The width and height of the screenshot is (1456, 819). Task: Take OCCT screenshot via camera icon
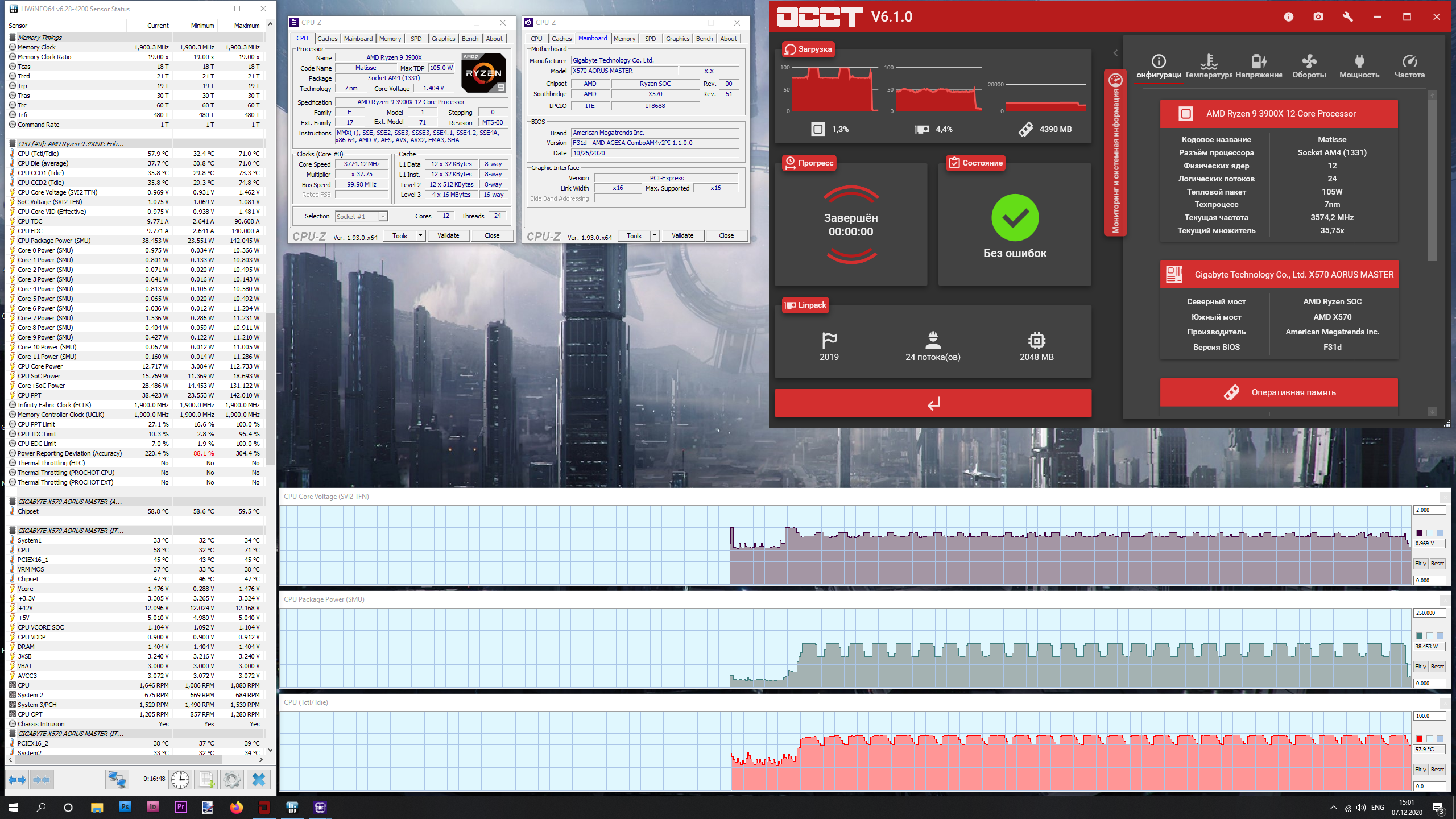[x=1318, y=17]
